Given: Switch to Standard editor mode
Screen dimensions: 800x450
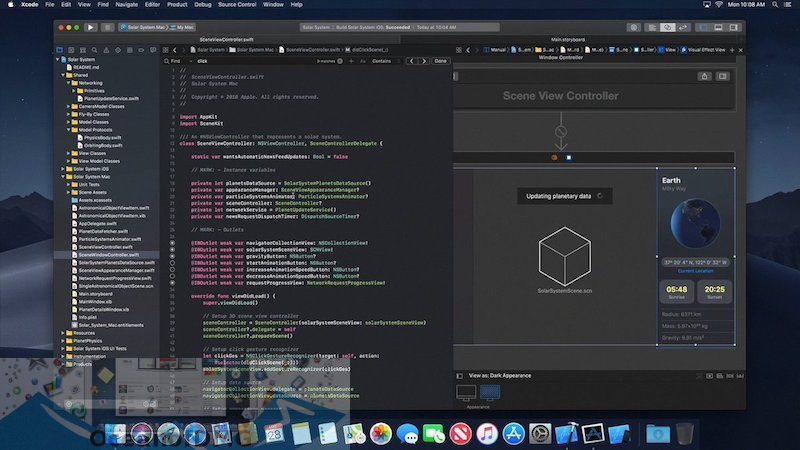Looking at the screenshot, I should (x=652, y=27).
